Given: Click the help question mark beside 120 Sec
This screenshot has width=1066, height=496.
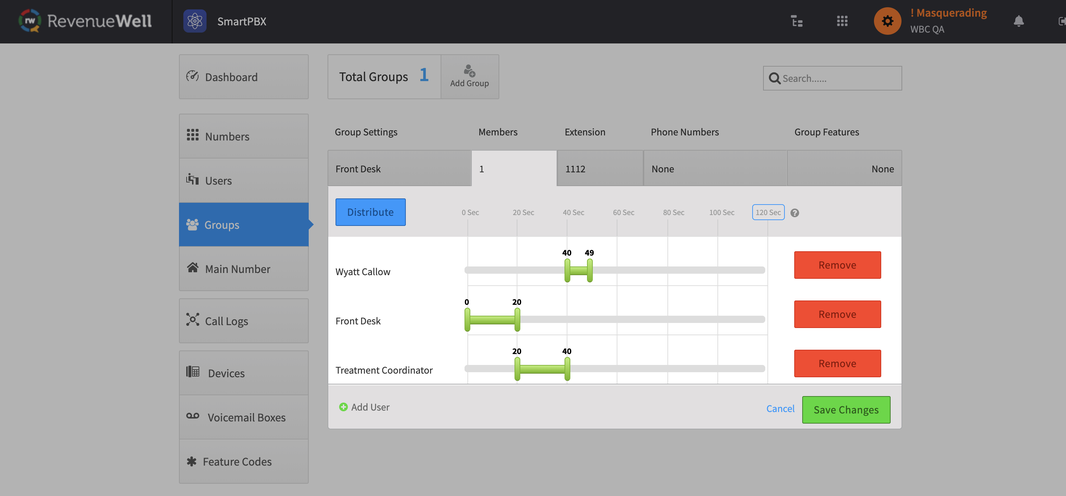Looking at the screenshot, I should point(795,213).
